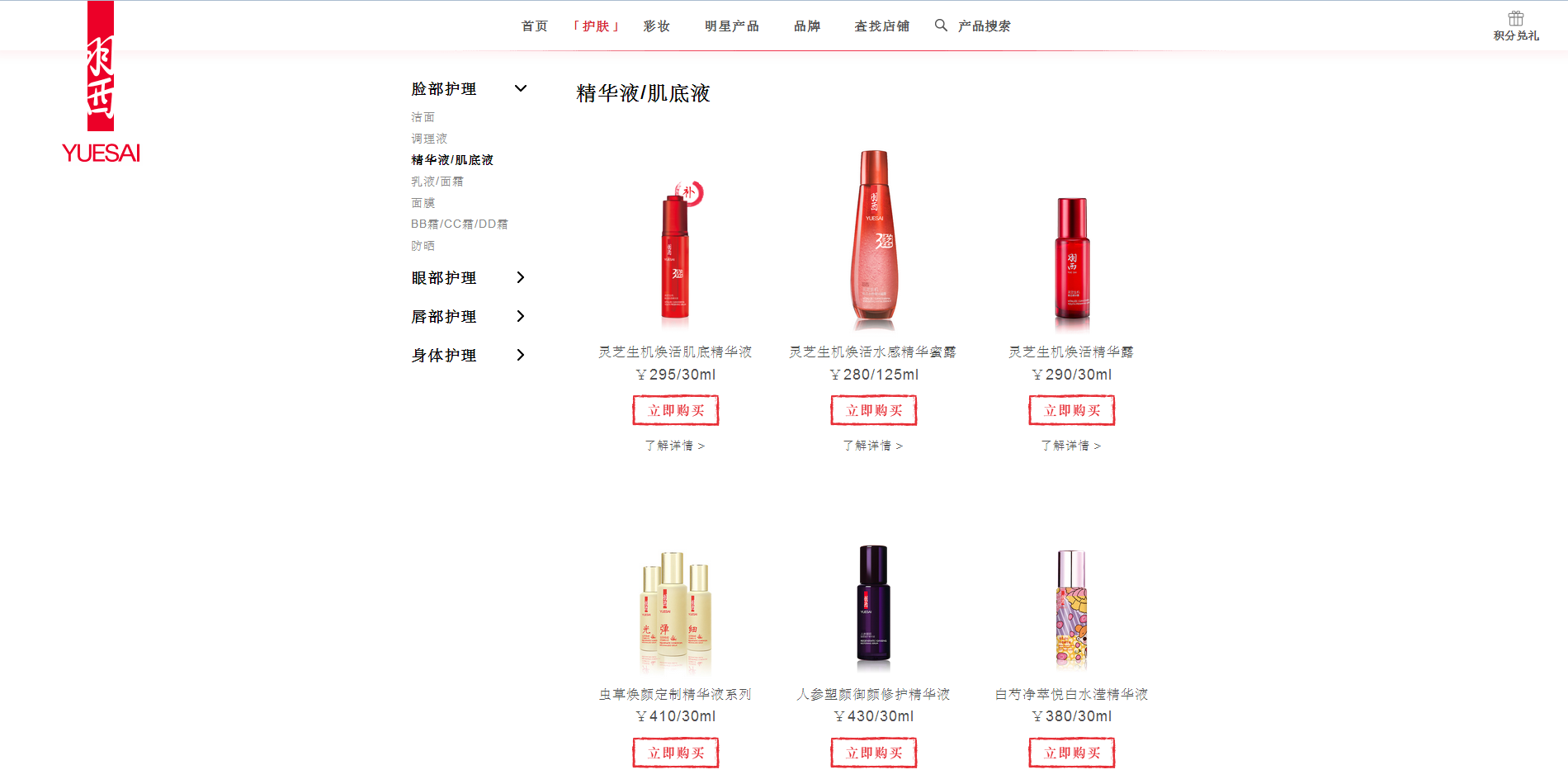Buy the 人参塑颜御颜修护精华液 now
This screenshot has height=779, width=1568.
pos(874,753)
